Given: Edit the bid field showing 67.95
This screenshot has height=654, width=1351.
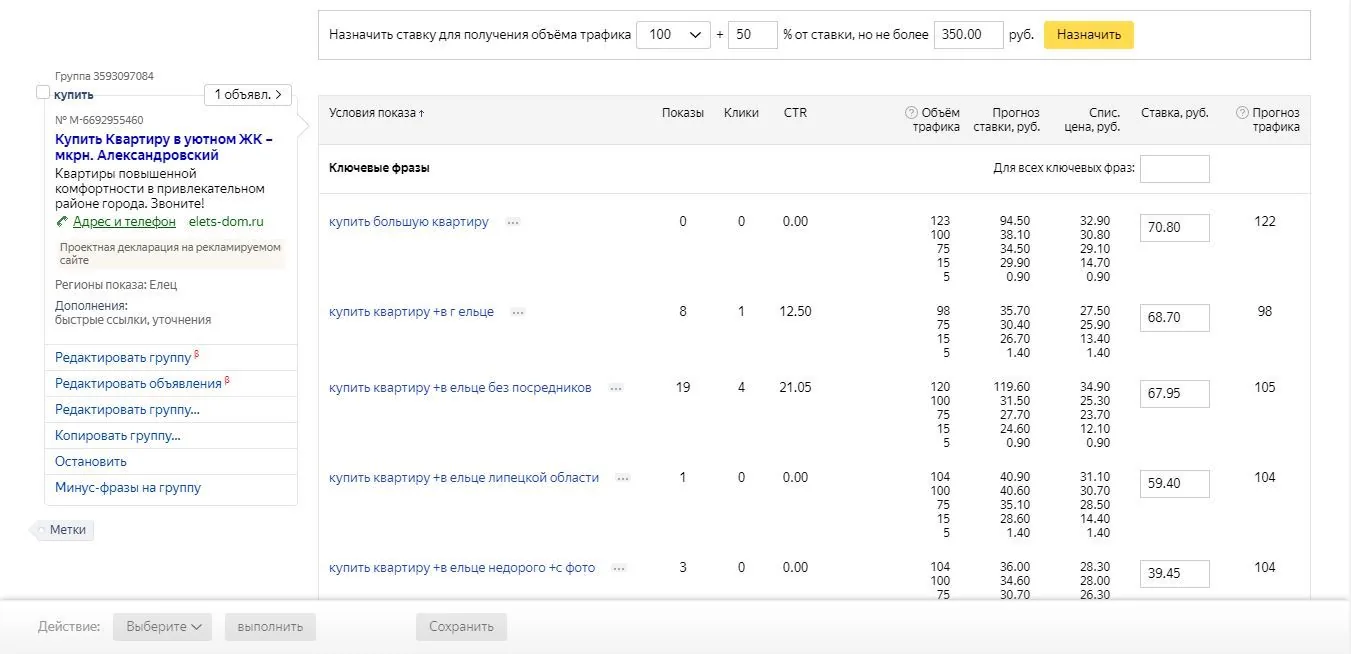Looking at the screenshot, I should (1174, 393).
